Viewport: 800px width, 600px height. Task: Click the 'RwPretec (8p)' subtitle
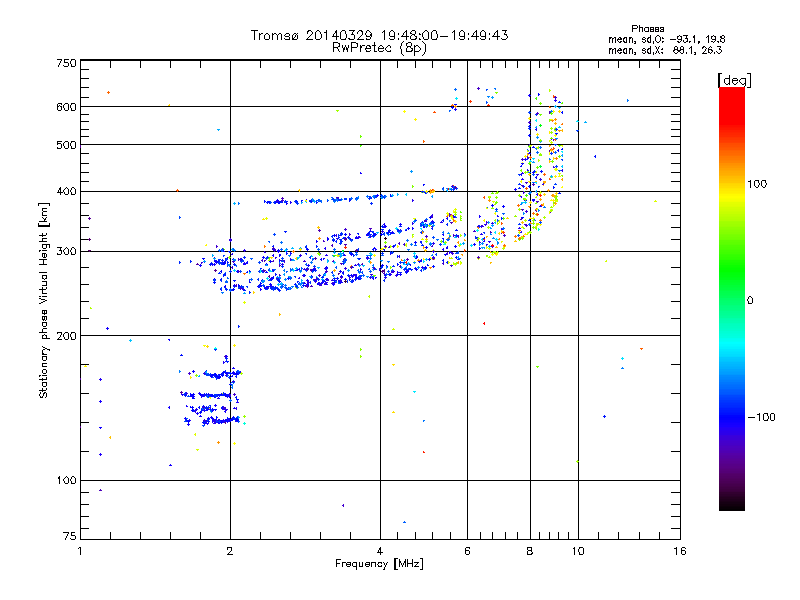pos(379,48)
